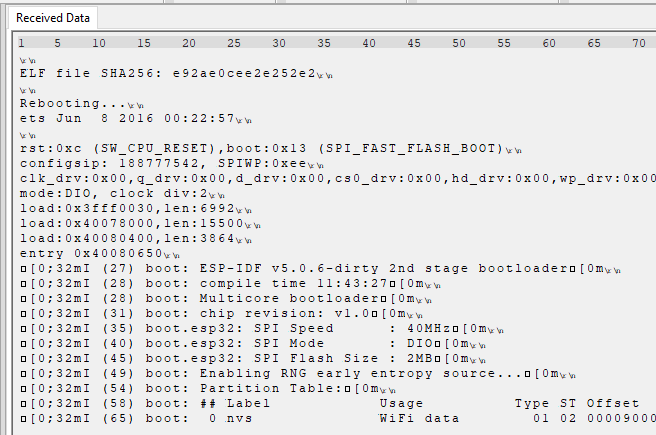
Task: Click the SPI Speed 40MHz line
Action: (x=262, y=329)
